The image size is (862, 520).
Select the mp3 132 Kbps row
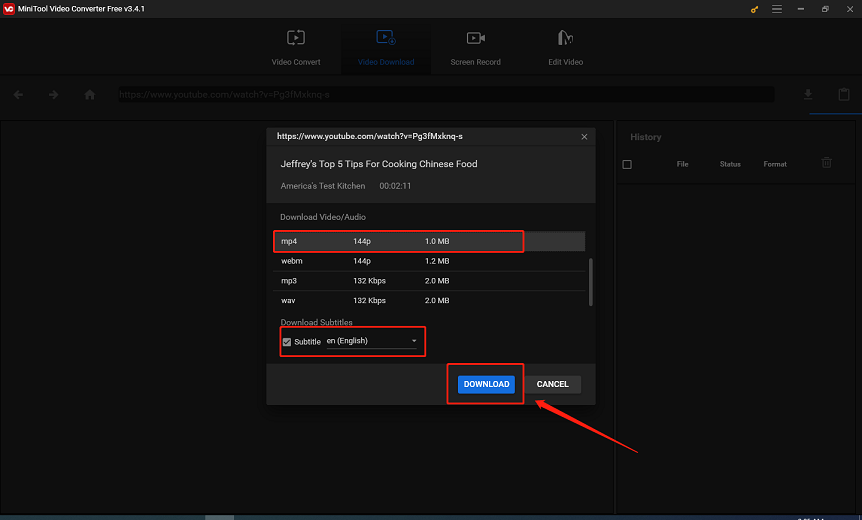[x=429, y=281]
